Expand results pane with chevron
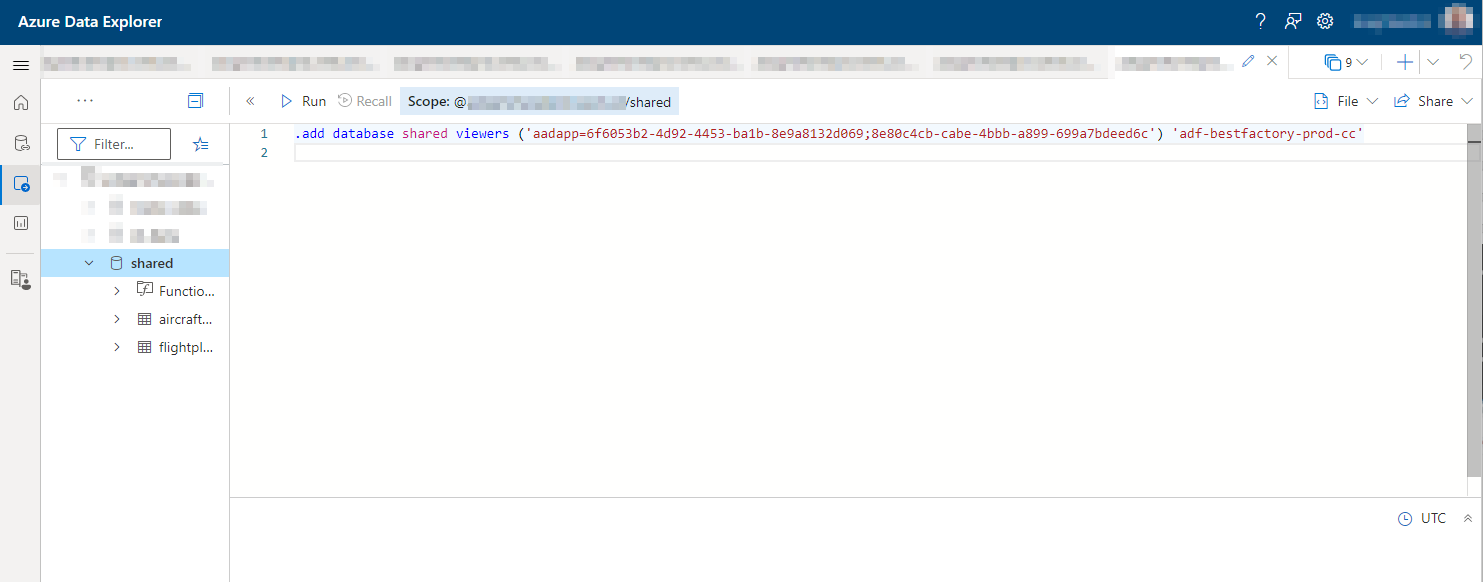The image size is (1483, 582). pyautogui.click(x=1468, y=518)
